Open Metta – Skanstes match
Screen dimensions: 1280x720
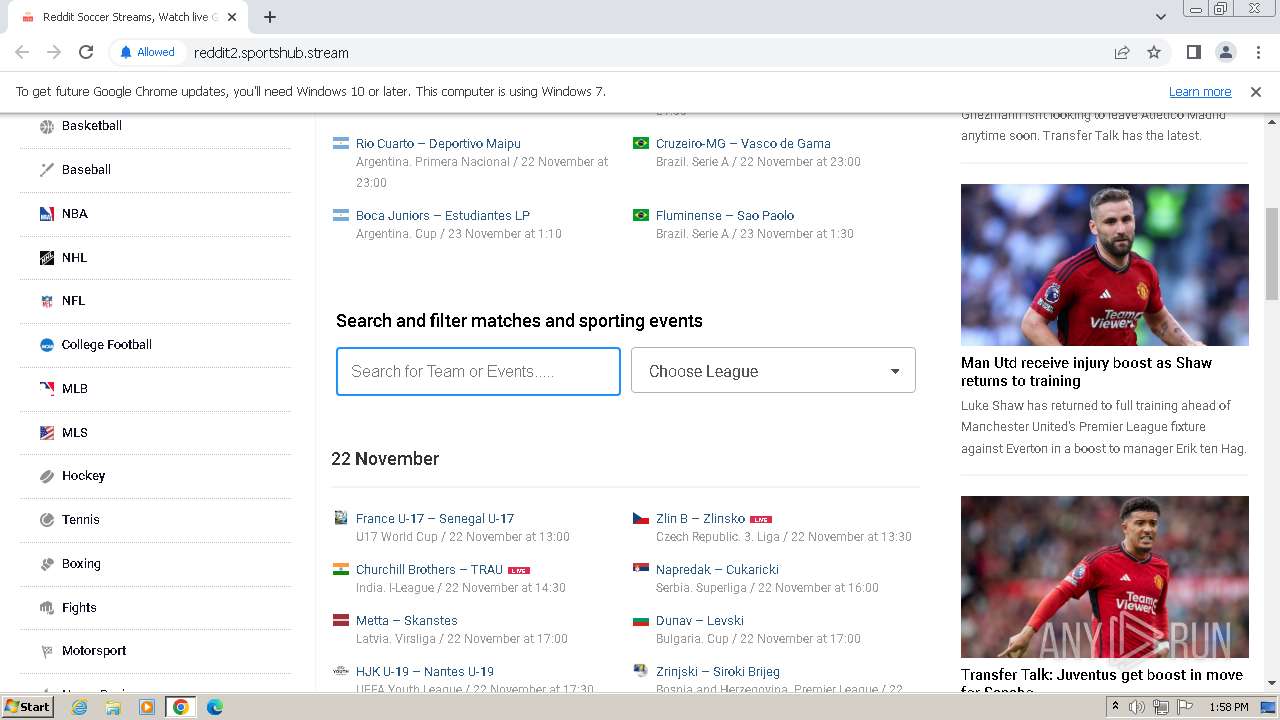pyautogui.click(x=407, y=621)
